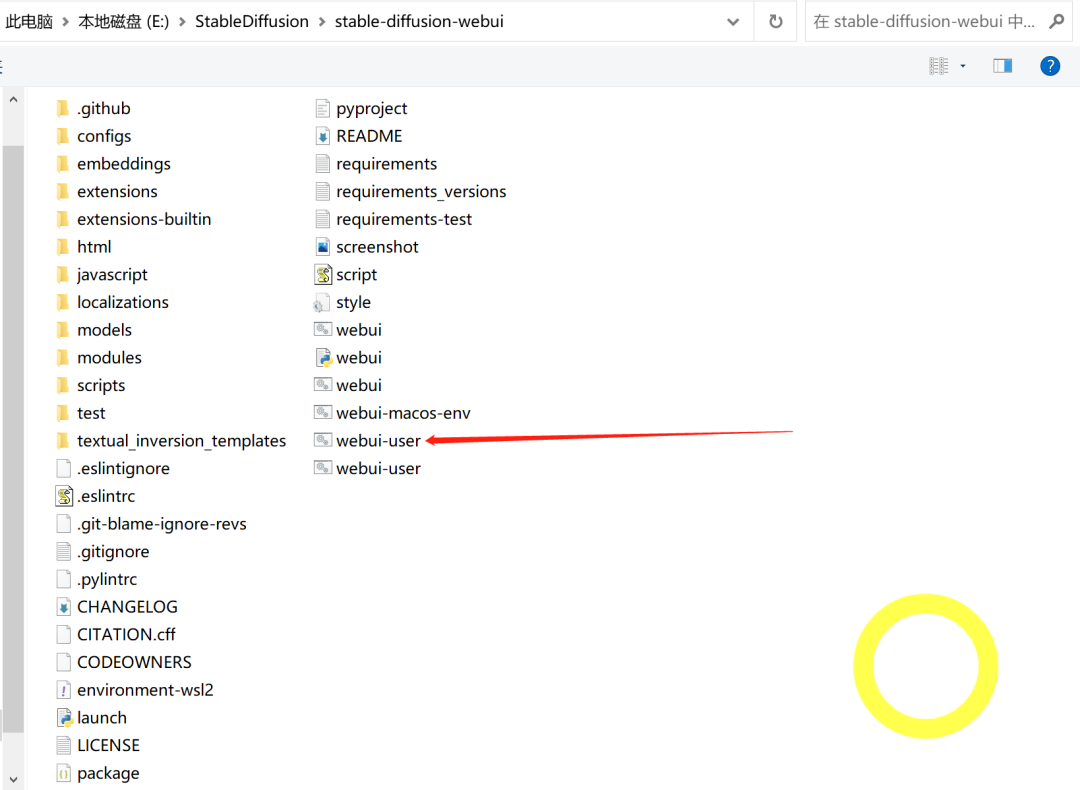Select the requirements_versions file name

point(421,191)
